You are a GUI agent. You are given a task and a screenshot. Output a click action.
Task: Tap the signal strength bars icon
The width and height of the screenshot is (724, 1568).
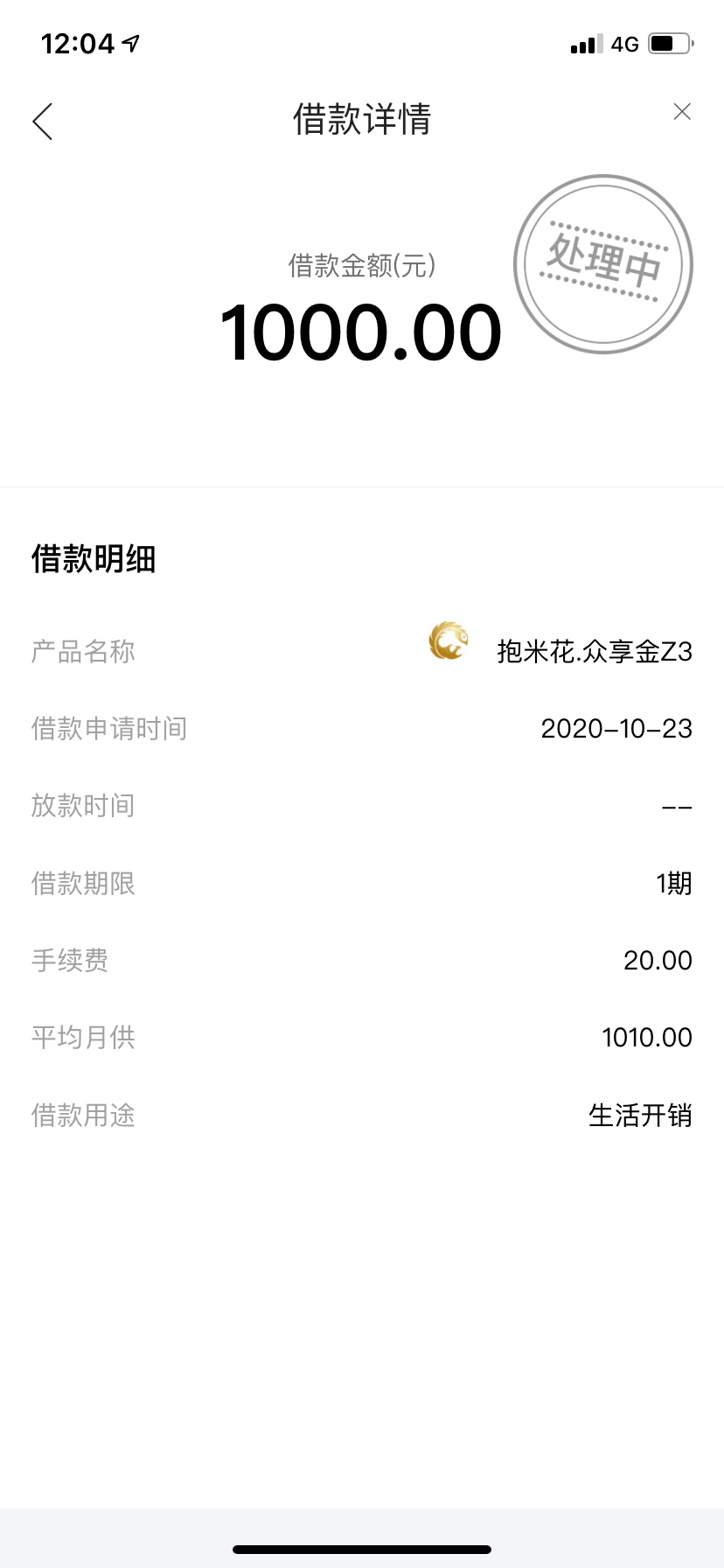587,44
